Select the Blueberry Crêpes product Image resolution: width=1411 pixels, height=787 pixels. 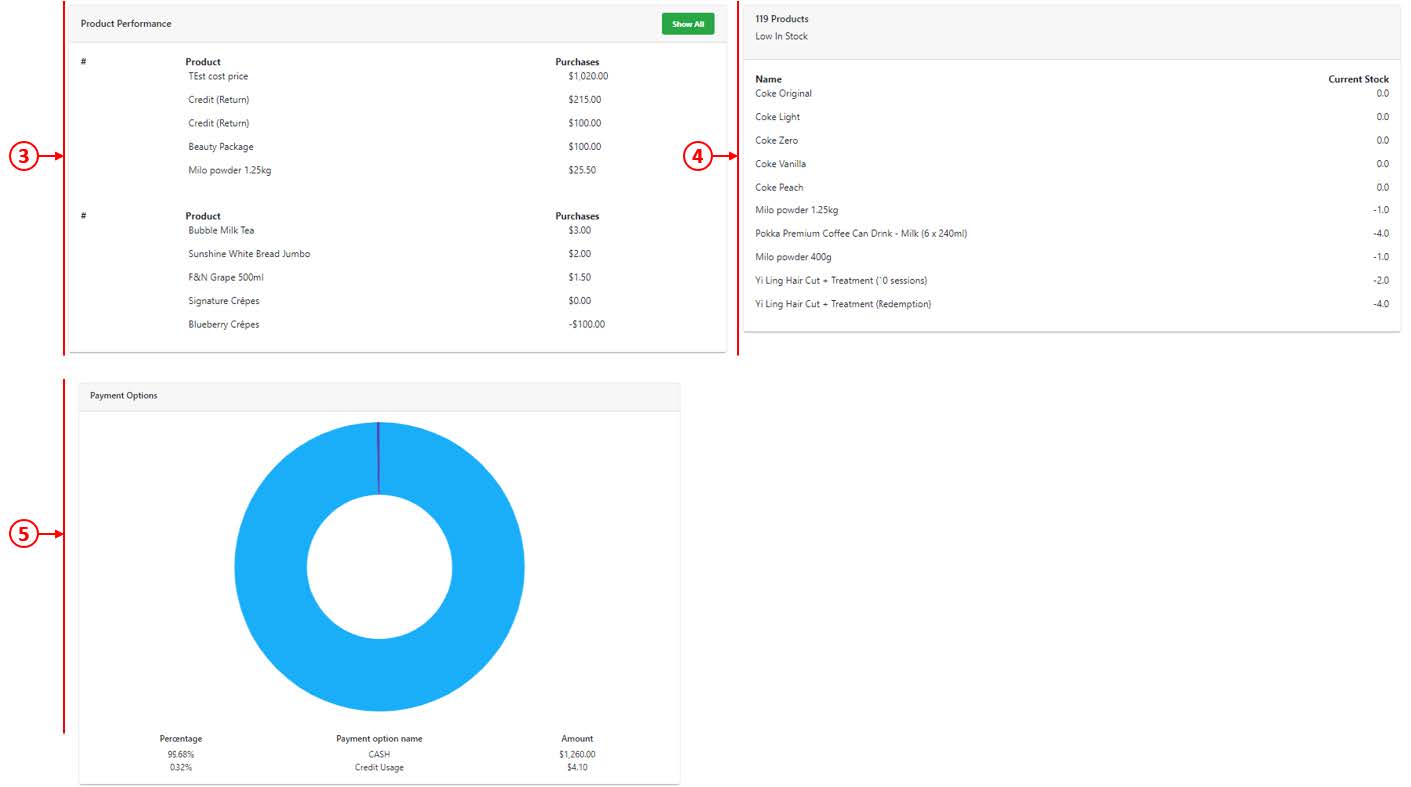pyautogui.click(x=224, y=324)
